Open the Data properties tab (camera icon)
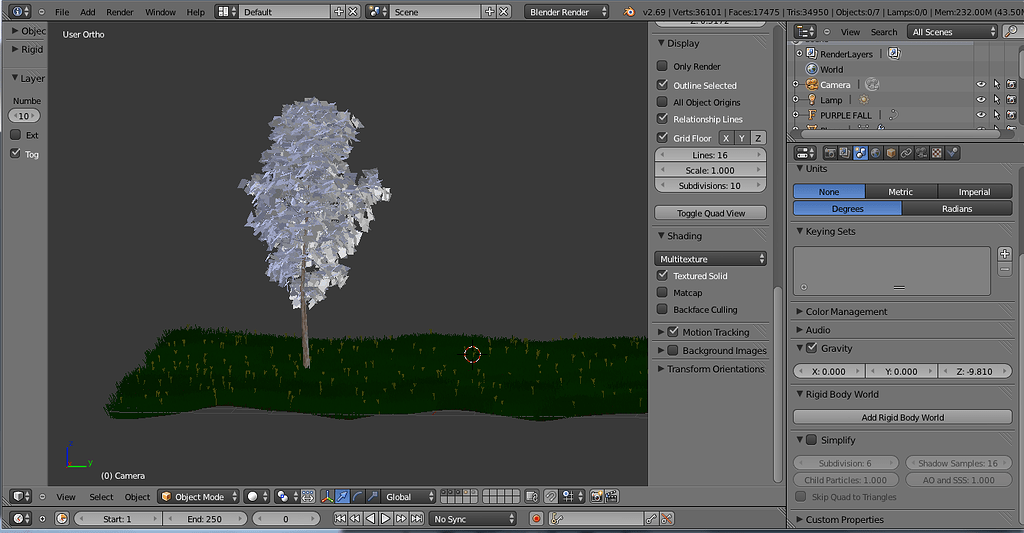The width and height of the screenshot is (1024, 533). pos(921,153)
